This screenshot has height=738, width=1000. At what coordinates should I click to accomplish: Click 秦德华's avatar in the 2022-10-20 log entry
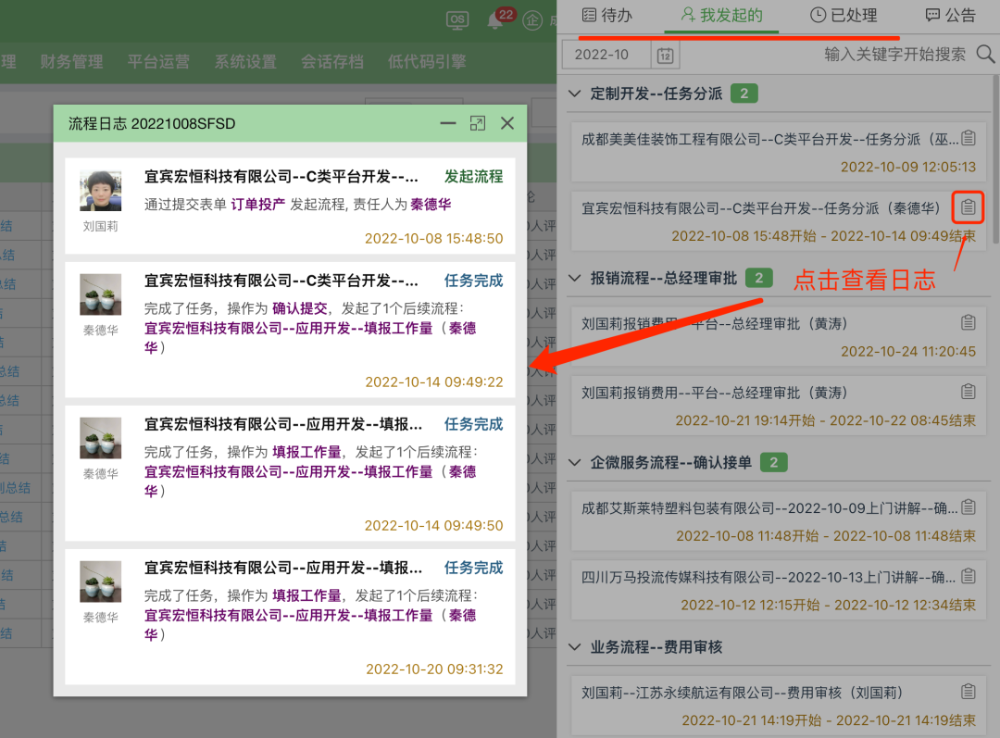(100, 582)
